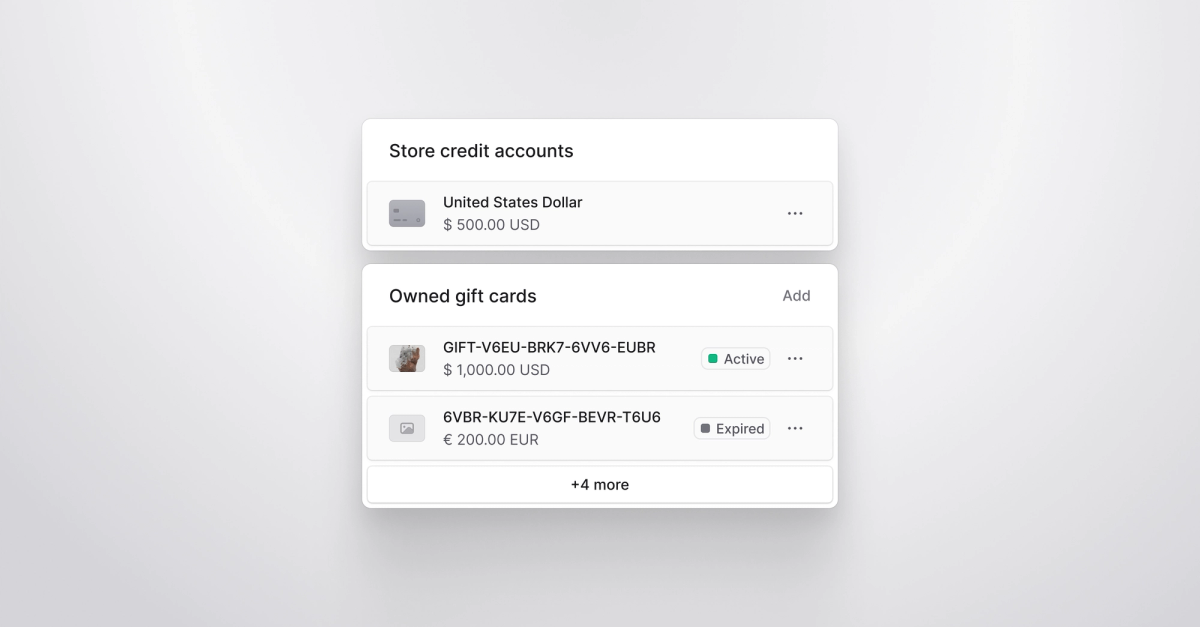Viewport: 1200px width, 627px height.
Task: Select gift card code GIFT-V6EU-BRK7-6VV6-EUBR
Action: point(550,347)
